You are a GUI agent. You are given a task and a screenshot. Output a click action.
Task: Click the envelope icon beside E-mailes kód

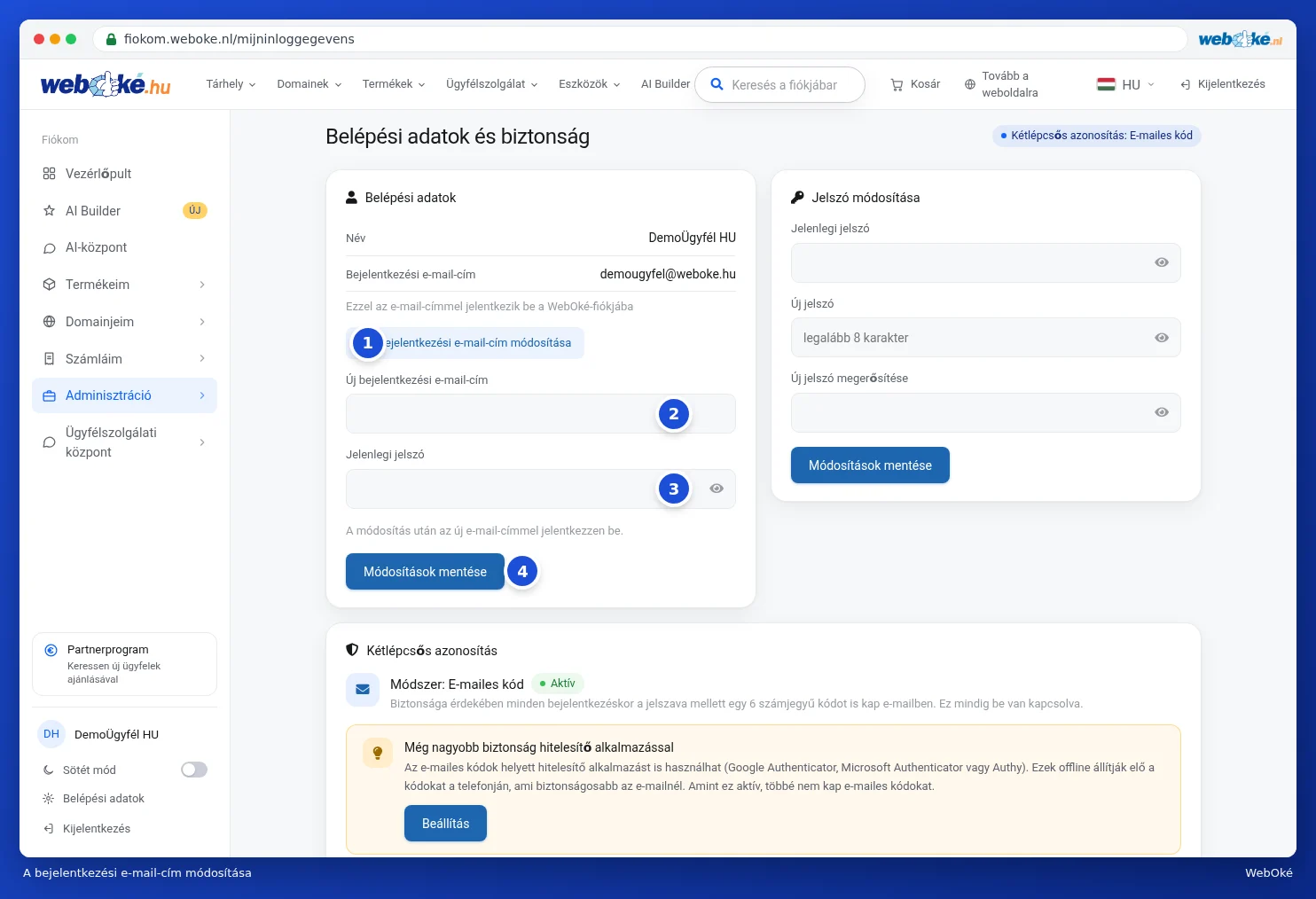click(x=363, y=690)
